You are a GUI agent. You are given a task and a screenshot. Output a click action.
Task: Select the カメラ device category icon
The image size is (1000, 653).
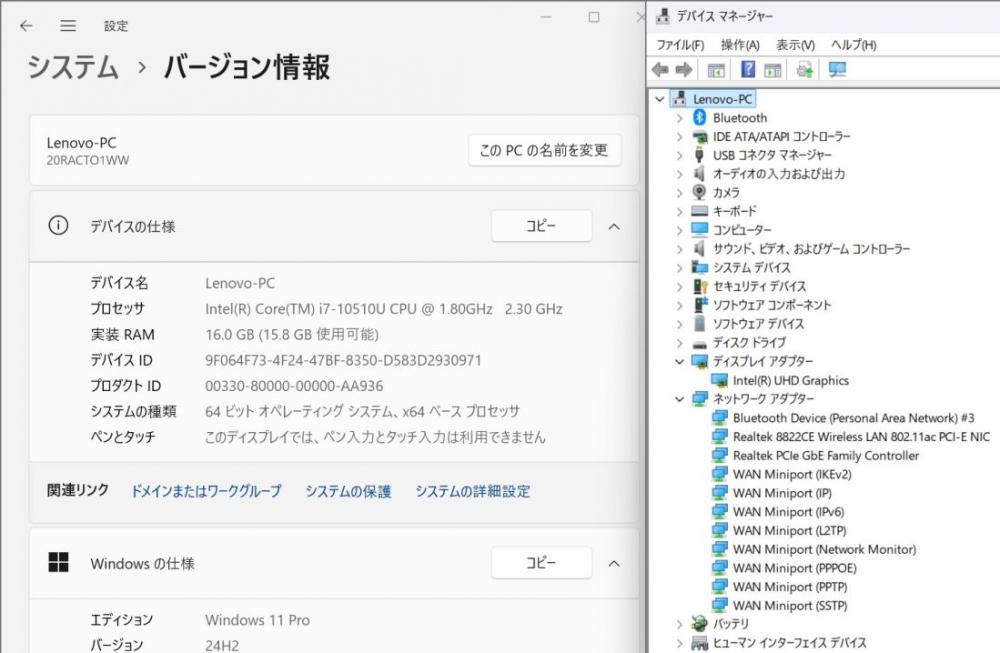[x=700, y=192]
